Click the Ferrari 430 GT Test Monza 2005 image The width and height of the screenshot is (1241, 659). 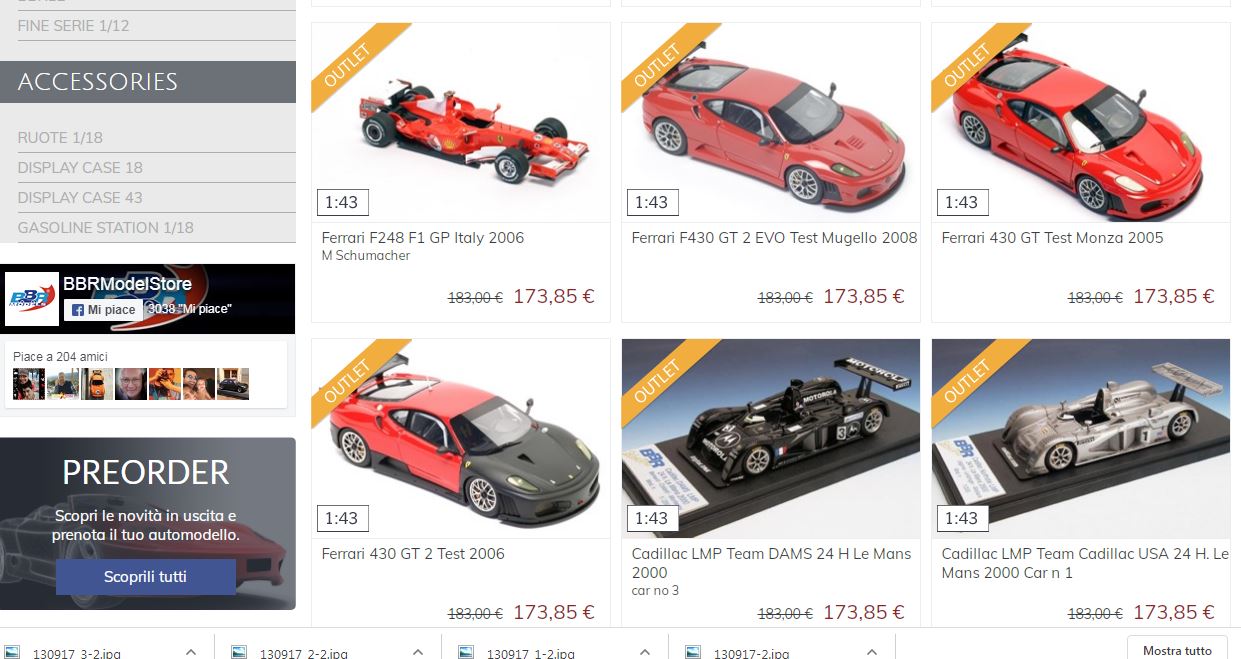1081,122
